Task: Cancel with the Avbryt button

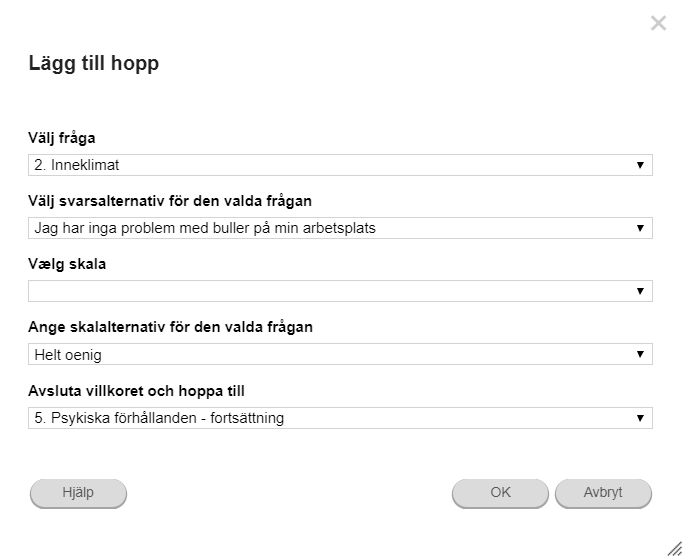Action: [x=603, y=493]
